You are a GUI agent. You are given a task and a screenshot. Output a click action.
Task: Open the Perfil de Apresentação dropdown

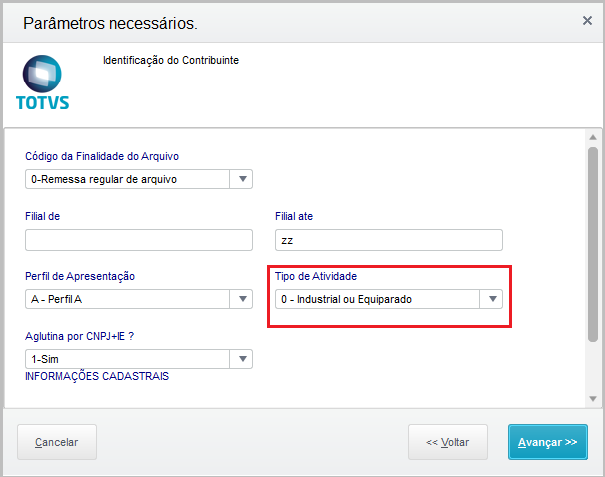click(241, 299)
